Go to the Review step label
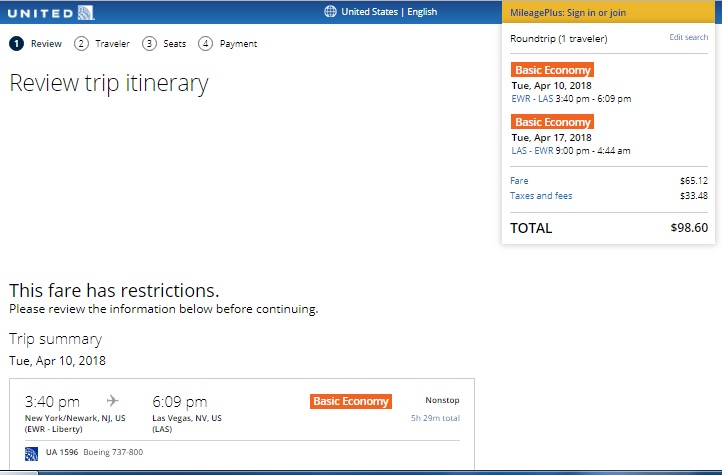The image size is (722, 475). 46,44
